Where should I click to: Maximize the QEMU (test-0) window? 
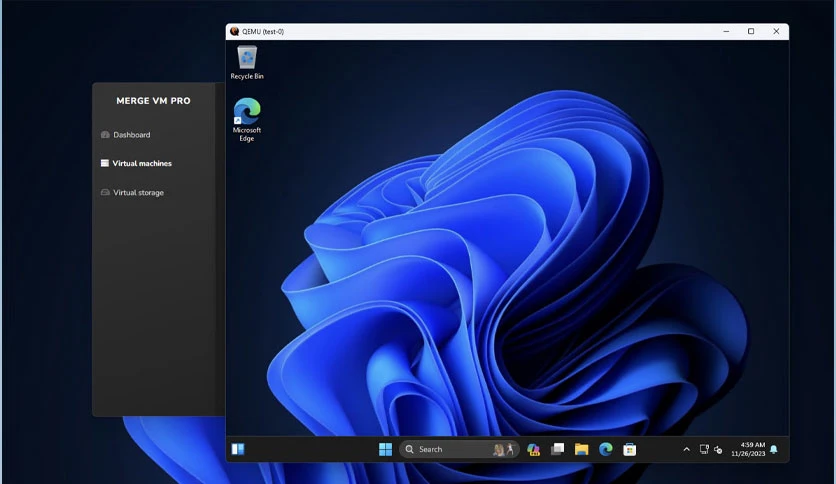751,31
